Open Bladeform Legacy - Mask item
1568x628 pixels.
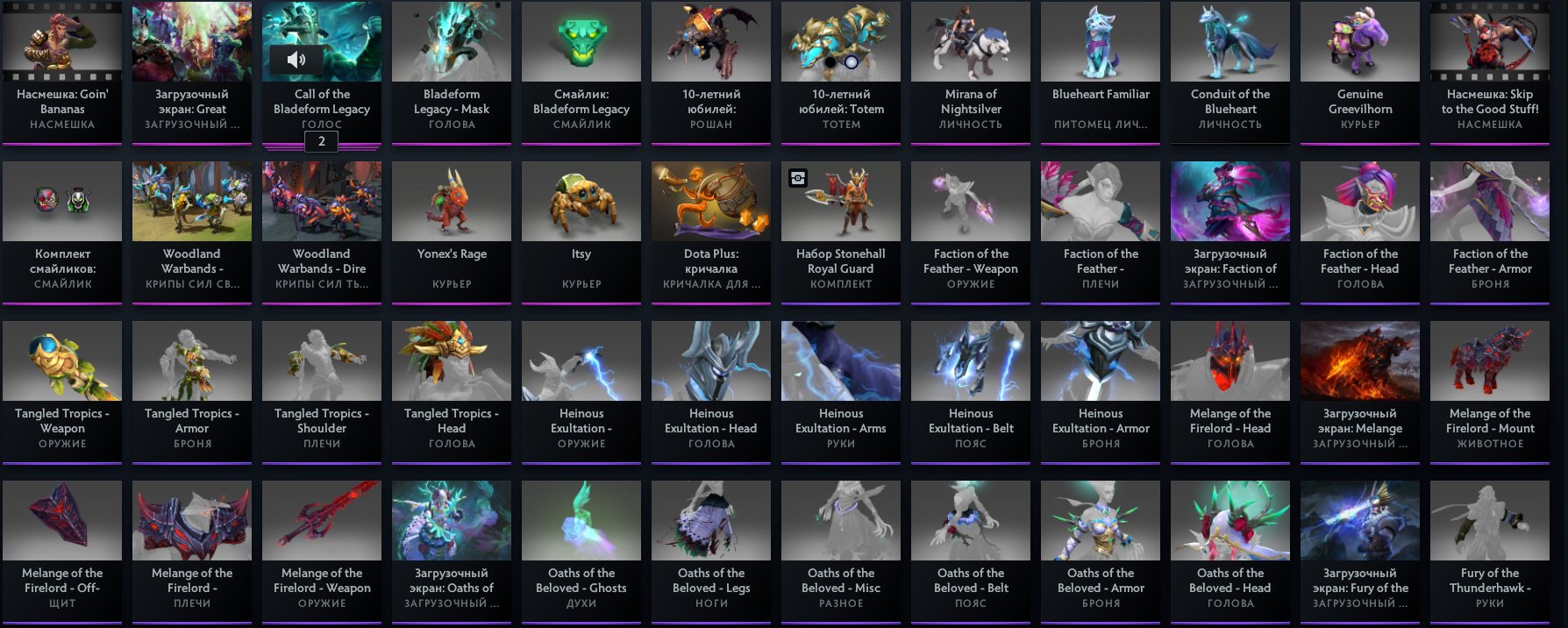[452, 73]
